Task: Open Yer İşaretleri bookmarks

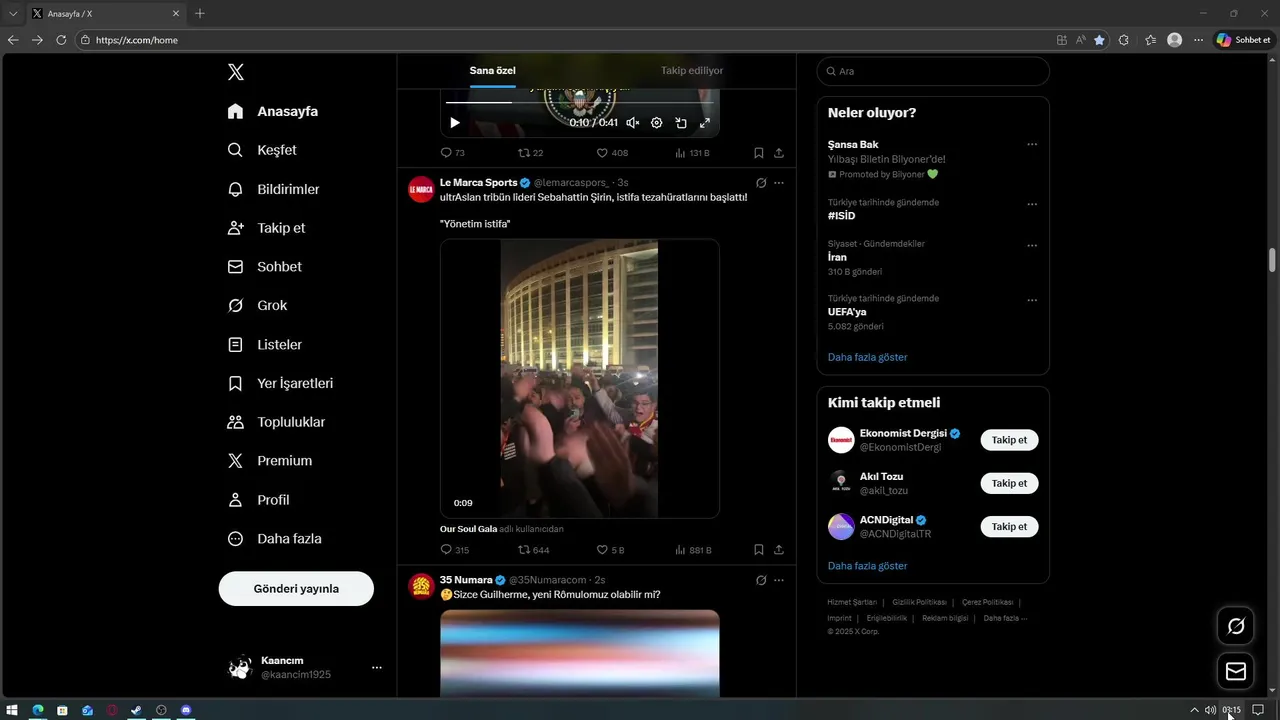Action: click(280, 383)
